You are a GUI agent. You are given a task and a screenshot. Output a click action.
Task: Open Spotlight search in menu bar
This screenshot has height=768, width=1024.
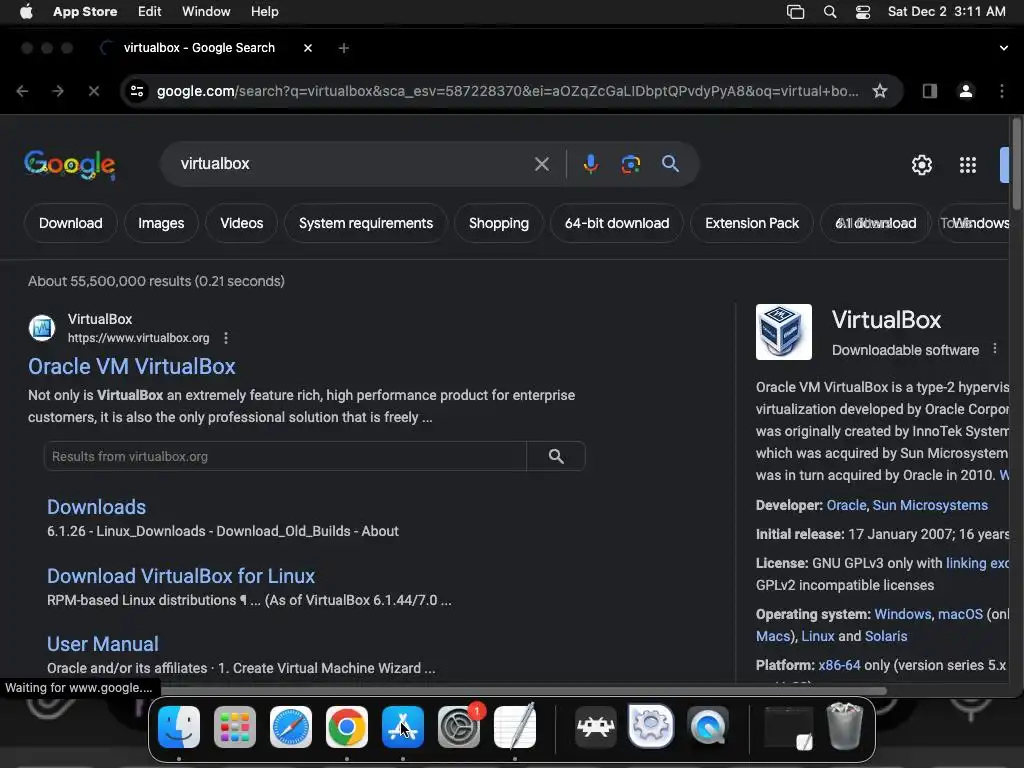[x=829, y=12]
